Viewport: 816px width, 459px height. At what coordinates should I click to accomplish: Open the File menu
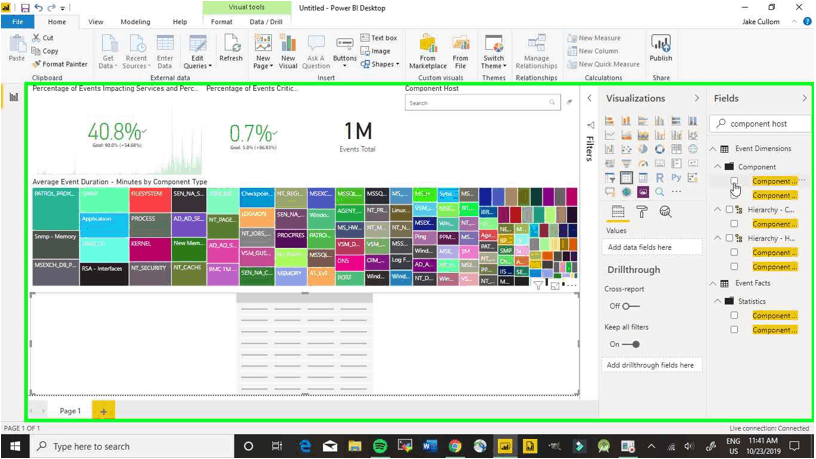point(18,22)
